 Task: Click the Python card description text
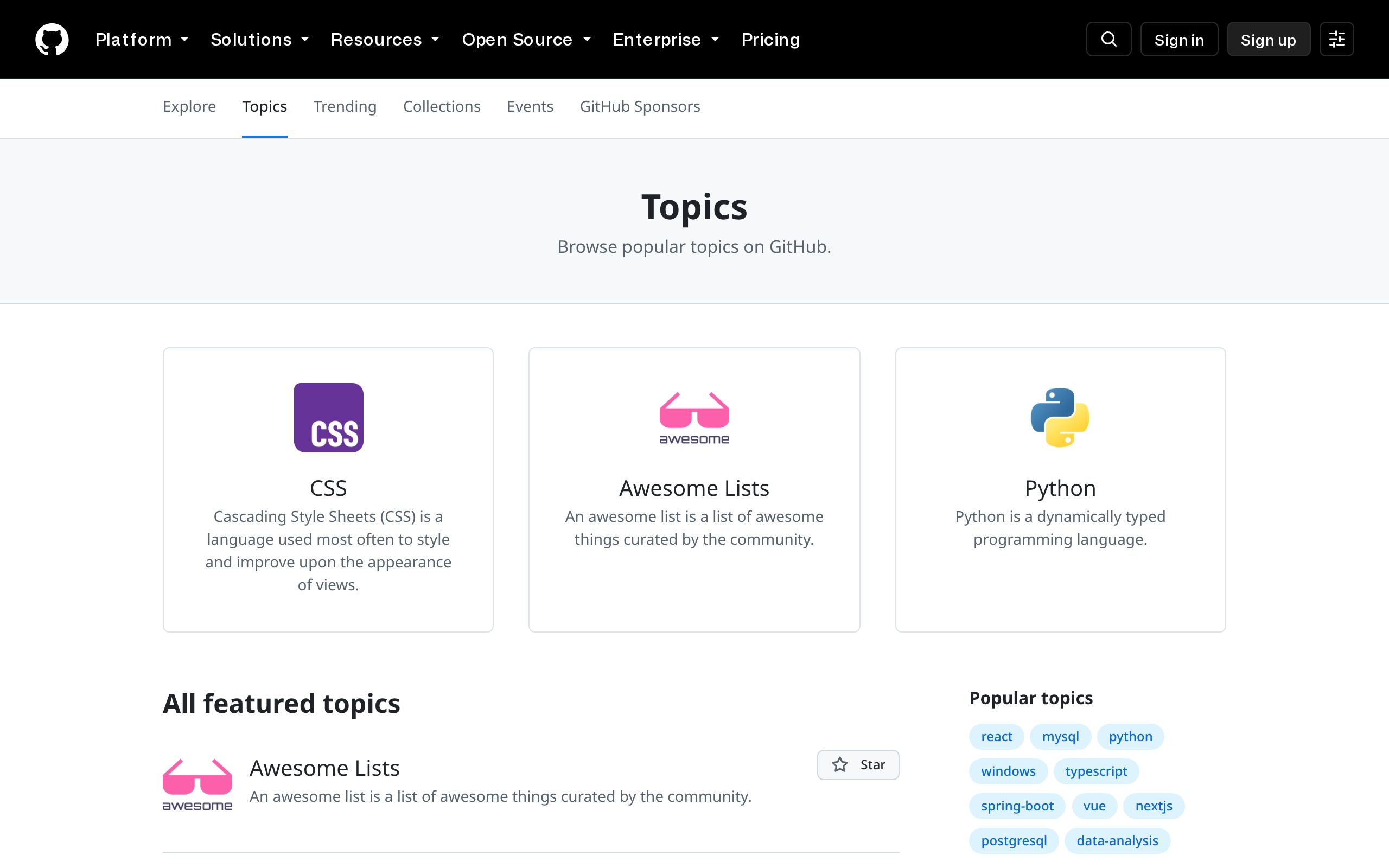(x=1060, y=527)
